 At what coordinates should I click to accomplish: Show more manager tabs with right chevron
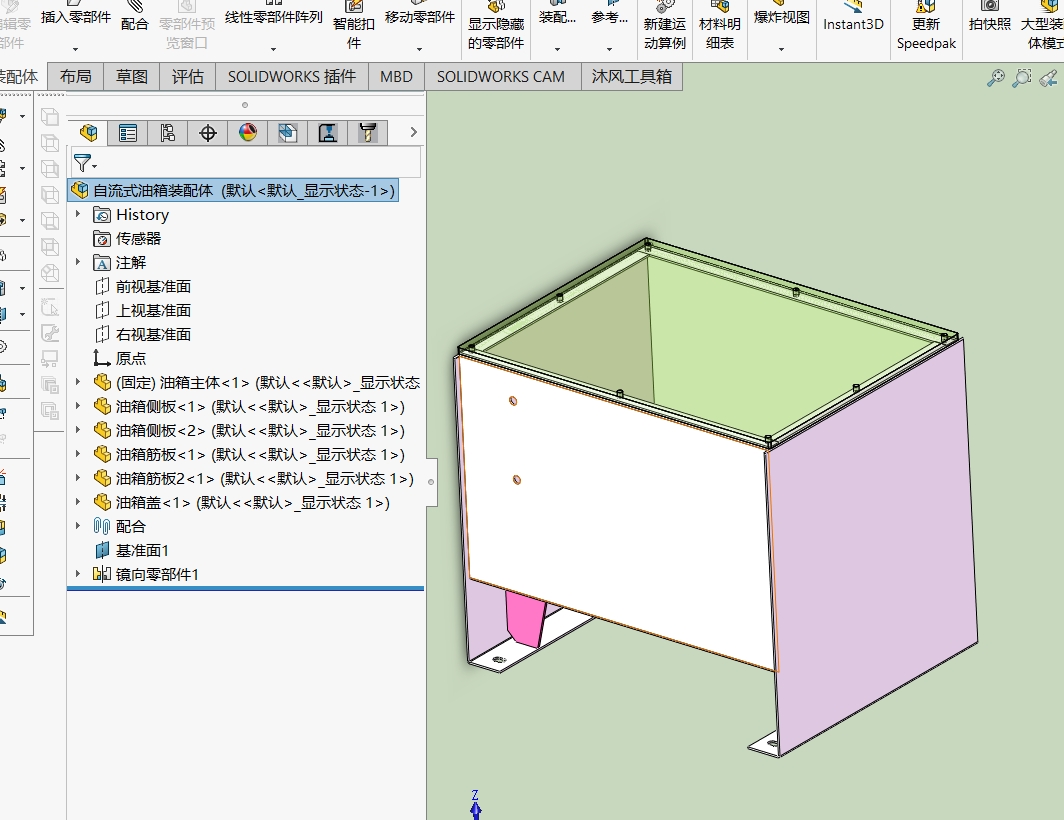tap(414, 132)
